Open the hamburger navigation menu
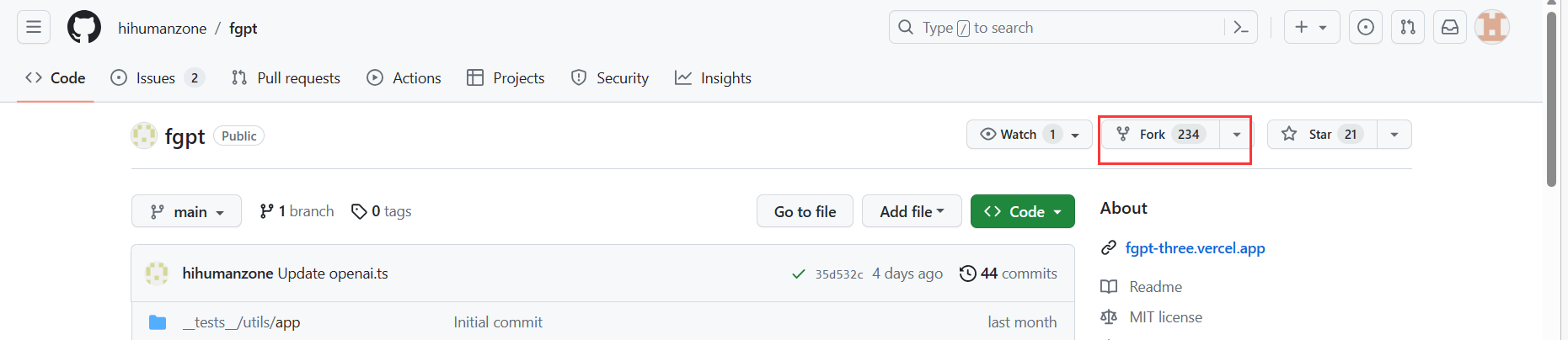The width and height of the screenshot is (1568, 340). (34, 27)
